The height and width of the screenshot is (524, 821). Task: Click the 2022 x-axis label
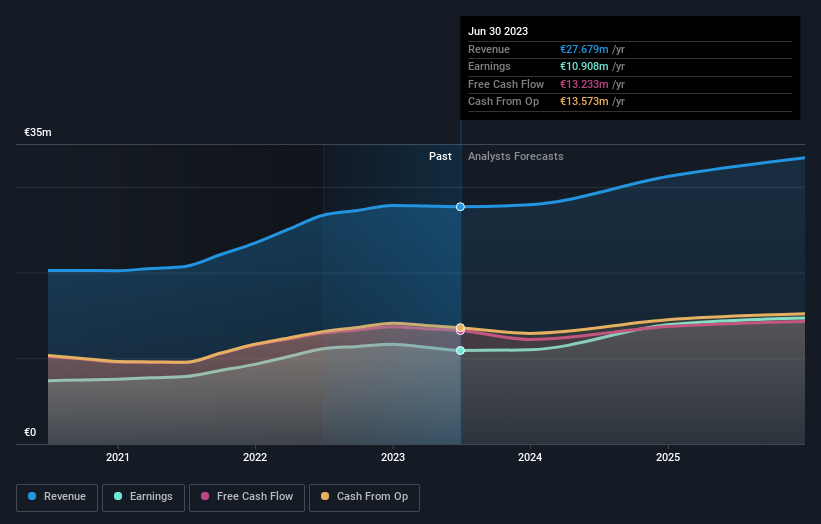pyautogui.click(x=255, y=458)
